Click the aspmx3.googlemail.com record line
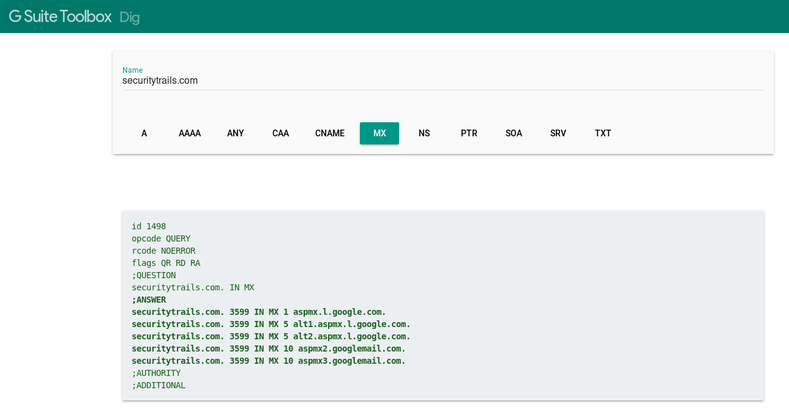The width and height of the screenshot is (789, 420). point(269,361)
